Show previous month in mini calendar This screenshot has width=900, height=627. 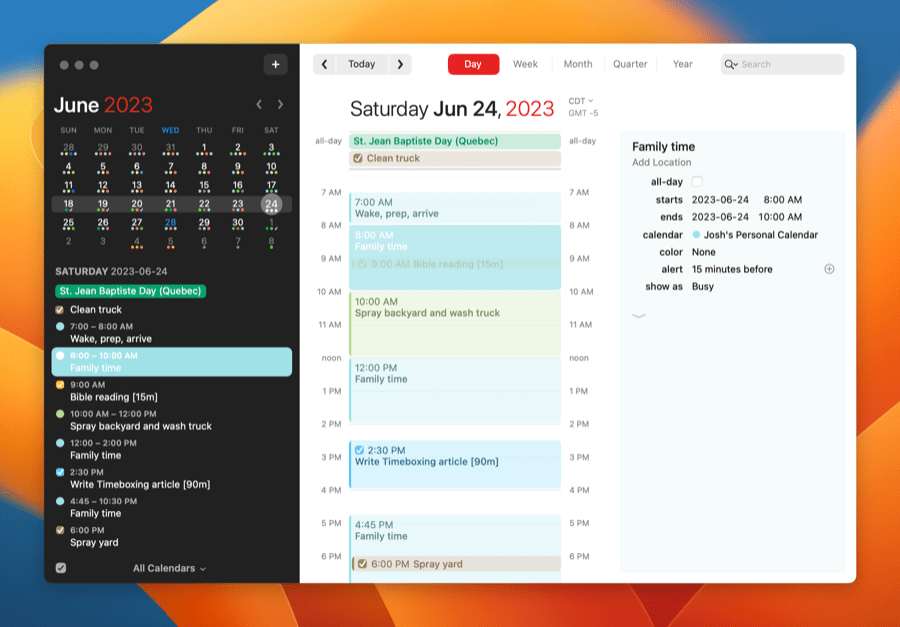pyautogui.click(x=259, y=104)
